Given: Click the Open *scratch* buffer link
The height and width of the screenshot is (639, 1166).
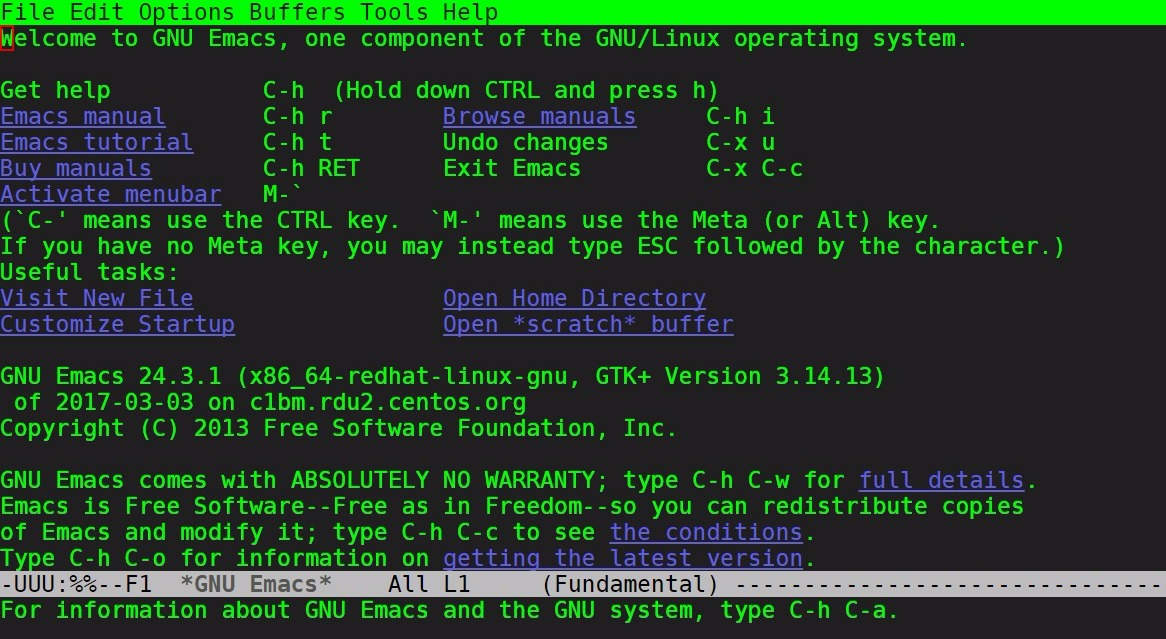Looking at the screenshot, I should tap(588, 324).
